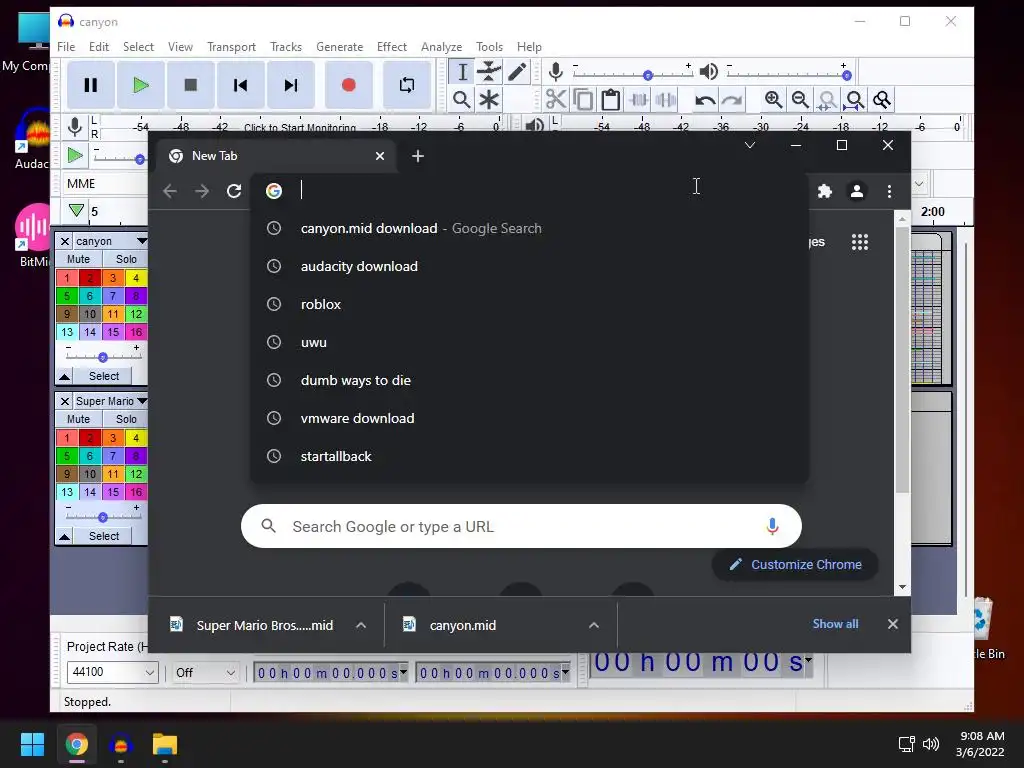
Task: Open the Google apps grid icon
Action: (x=860, y=242)
